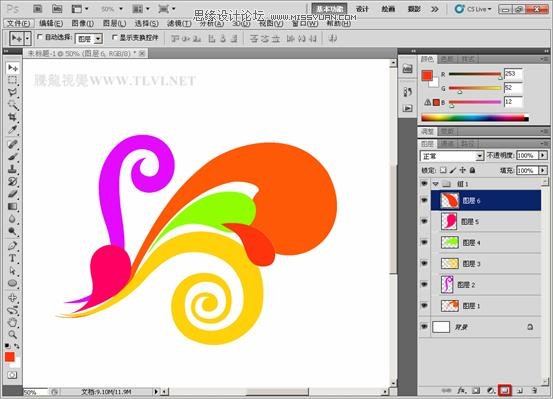This screenshot has width=553, height=399.
Task: Select the Type tool
Action: (13, 258)
